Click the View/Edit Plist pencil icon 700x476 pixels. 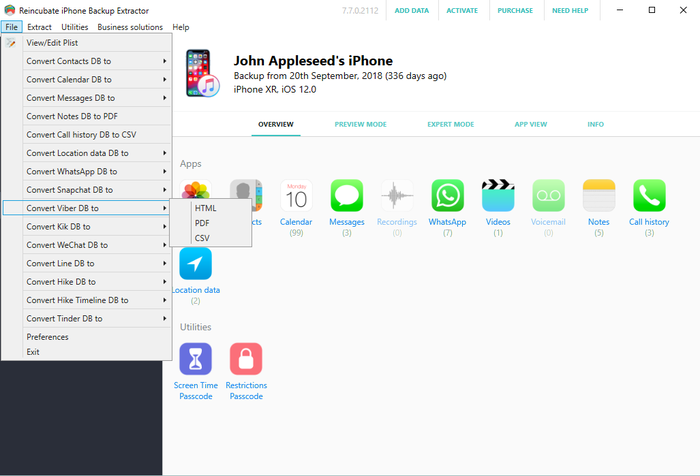(11, 43)
